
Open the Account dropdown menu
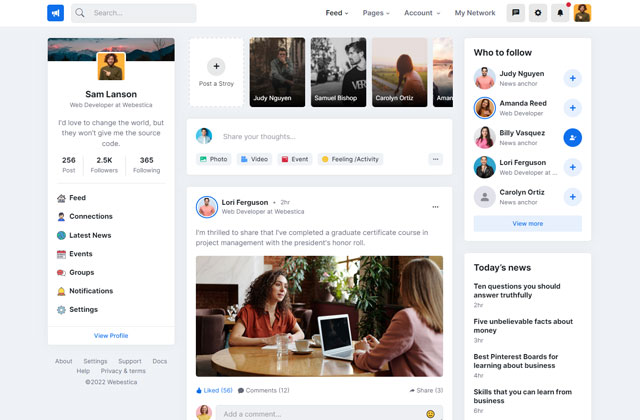click(x=422, y=13)
